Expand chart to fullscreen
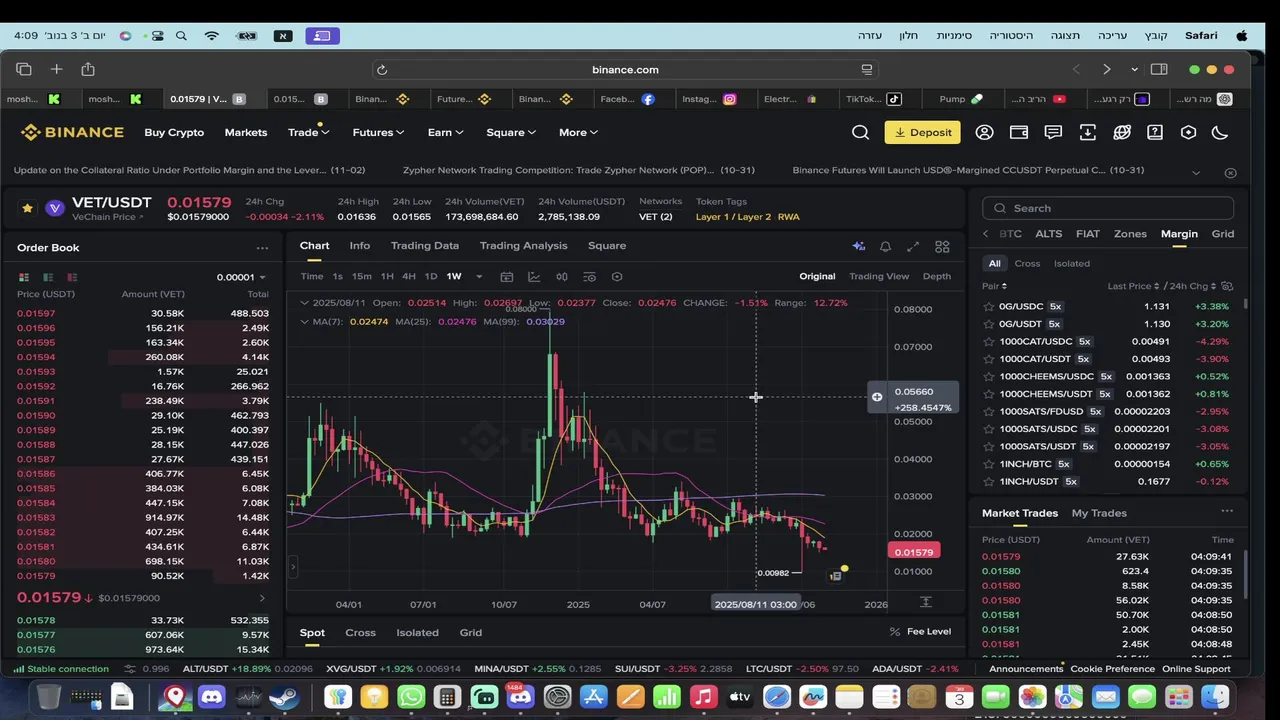 click(913, 246)
